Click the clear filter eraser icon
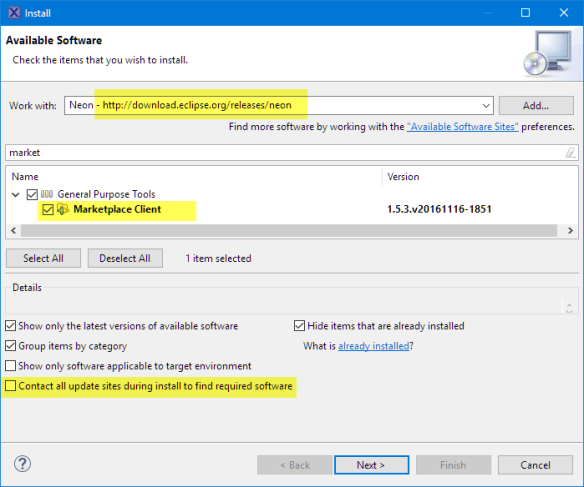Screen dimensions: 584x487 (x=570, y=153)
